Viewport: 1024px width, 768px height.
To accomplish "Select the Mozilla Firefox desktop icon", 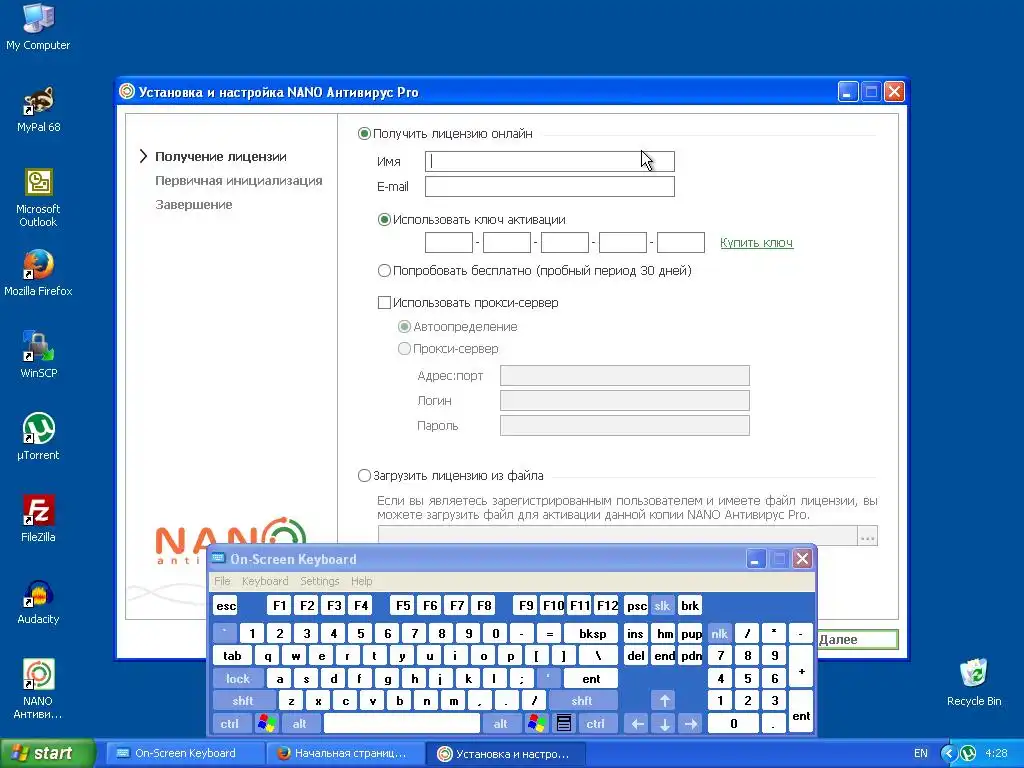I will coord(38,273).
